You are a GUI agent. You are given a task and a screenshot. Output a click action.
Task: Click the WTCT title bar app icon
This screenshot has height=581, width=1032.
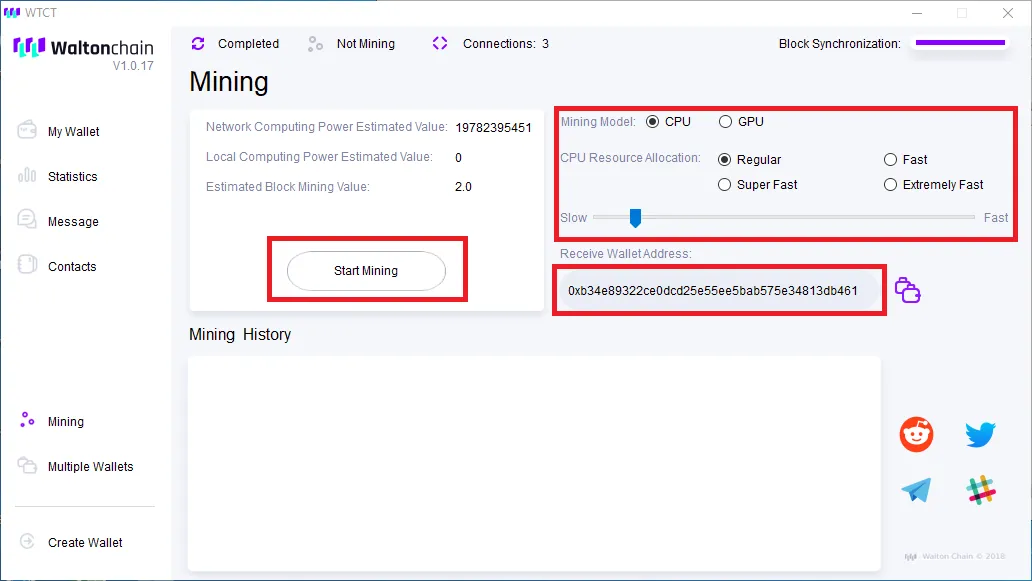pos(12,13)
